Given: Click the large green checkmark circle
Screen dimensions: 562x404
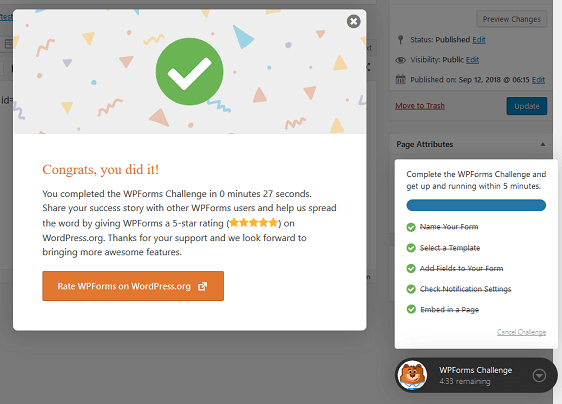Looking at the screenshot, I should [189, 72].
